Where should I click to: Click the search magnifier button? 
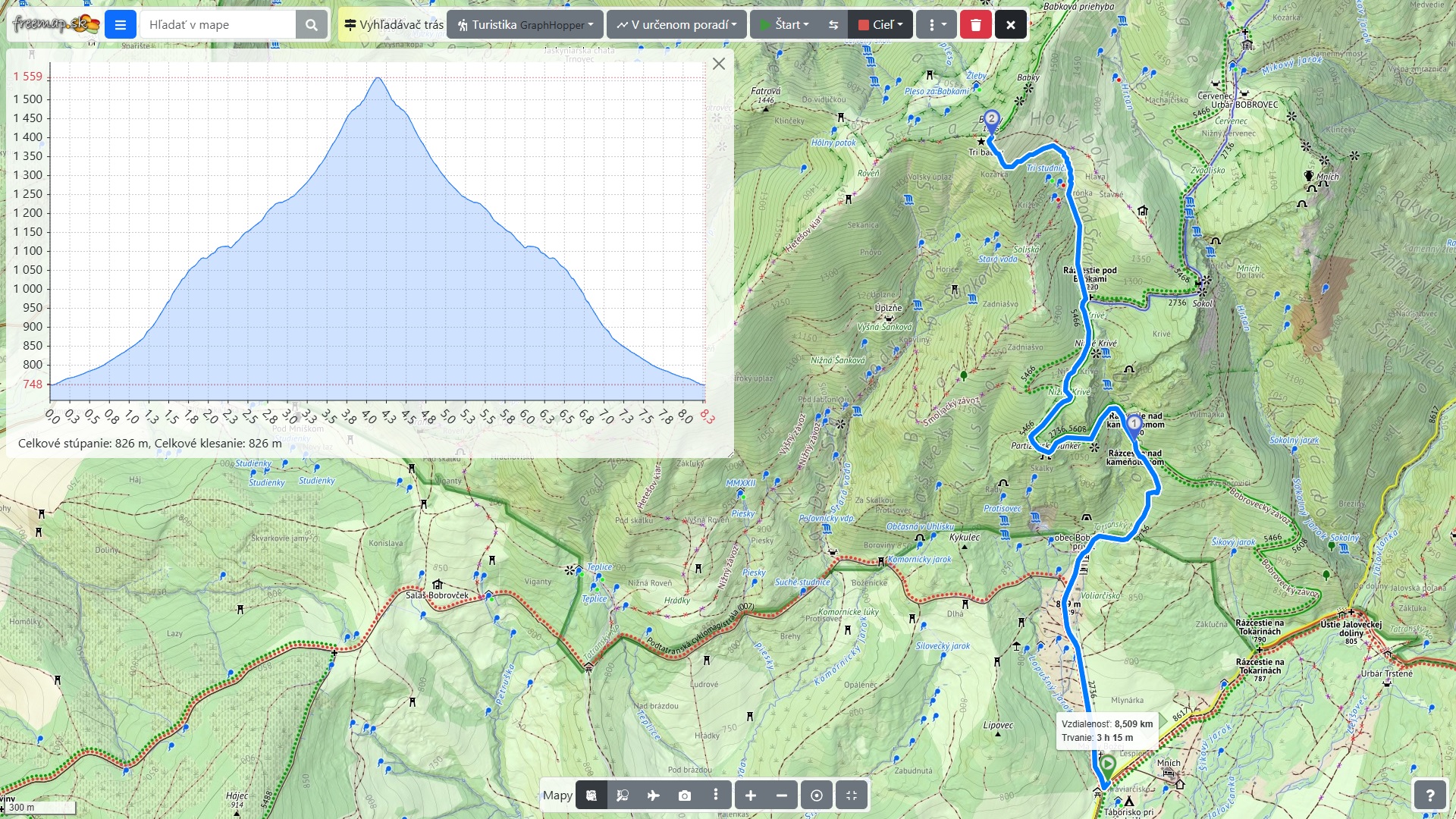(x=311, y=25)
